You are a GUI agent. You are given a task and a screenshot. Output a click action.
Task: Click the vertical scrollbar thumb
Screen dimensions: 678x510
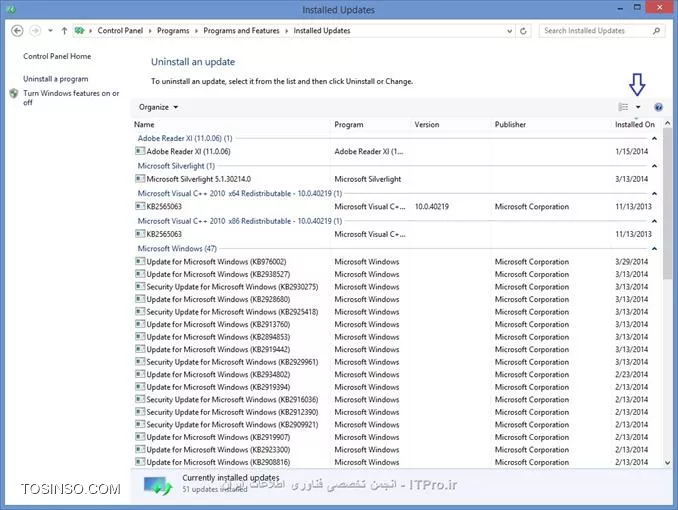[667, 204]
